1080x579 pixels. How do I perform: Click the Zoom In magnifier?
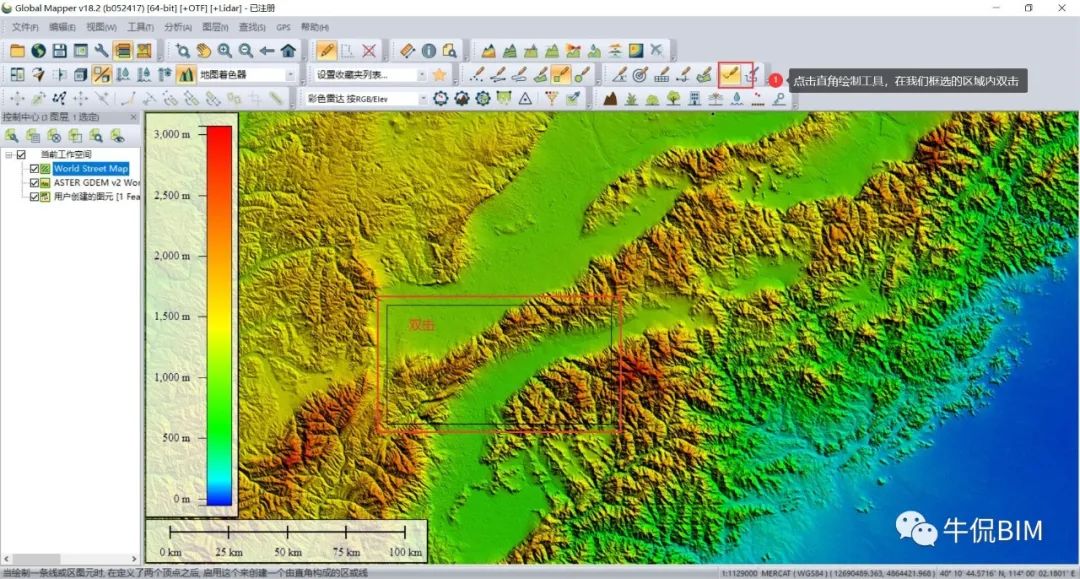[225, 50]
